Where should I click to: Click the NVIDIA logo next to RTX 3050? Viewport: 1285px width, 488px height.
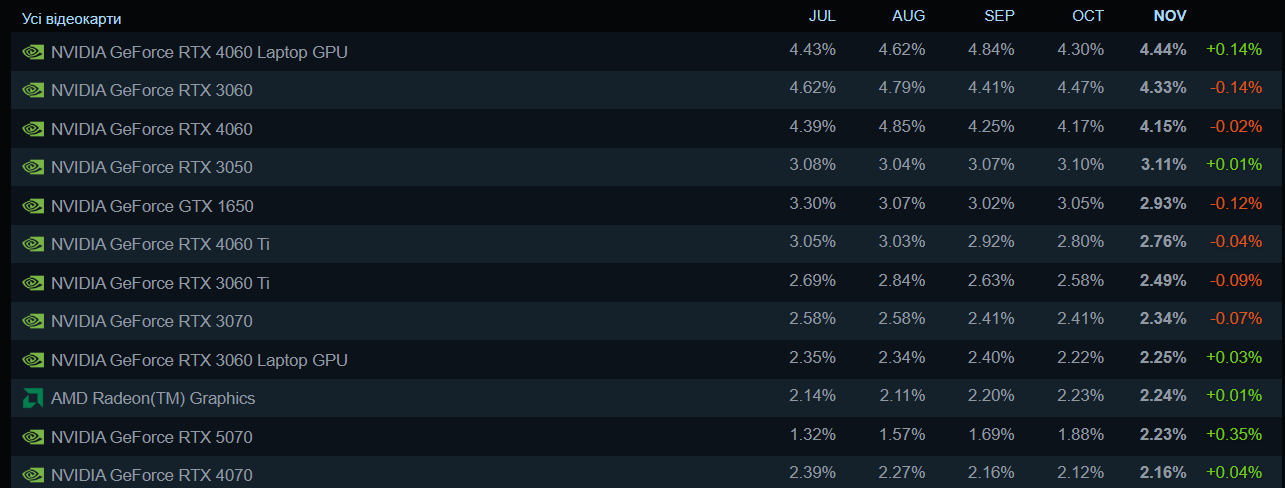coord(33,167)
